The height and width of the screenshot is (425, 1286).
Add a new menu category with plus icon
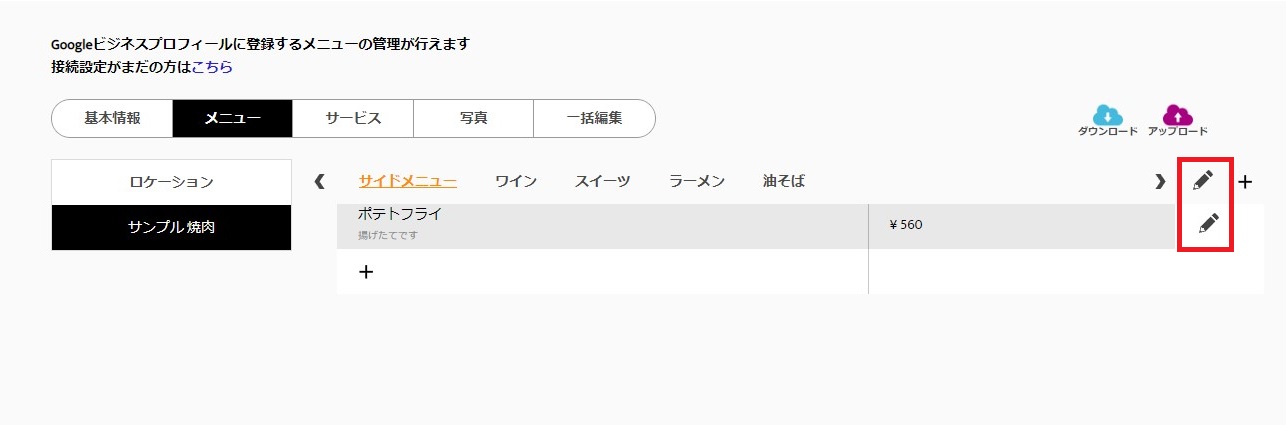coord(1245,182)
